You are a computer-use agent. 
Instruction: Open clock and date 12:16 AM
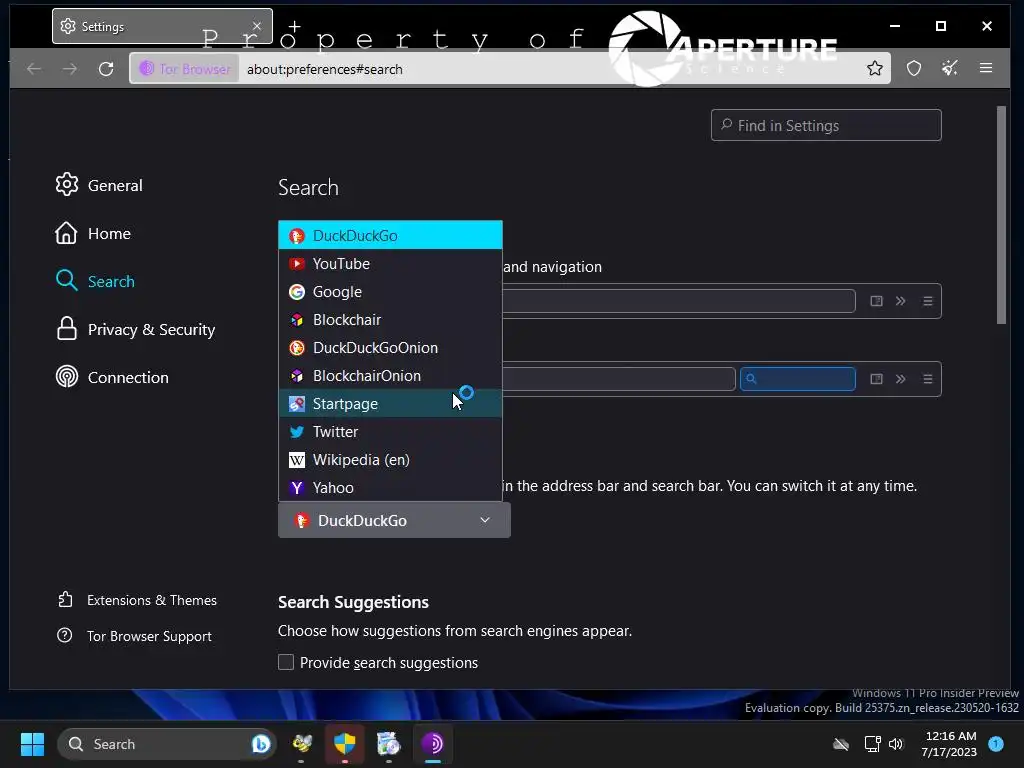950,744
